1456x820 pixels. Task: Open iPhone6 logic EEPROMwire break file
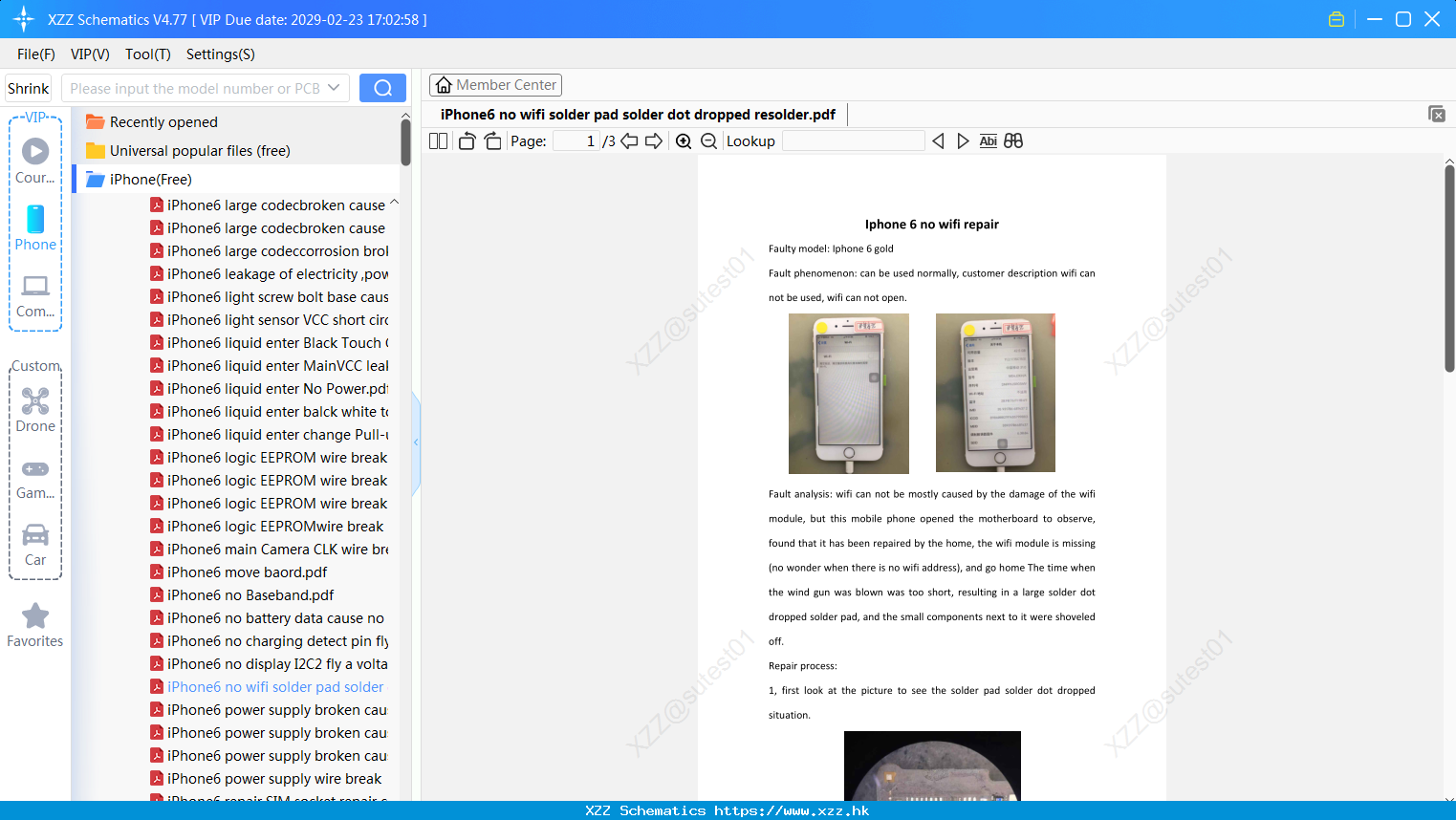tap(267, 527)
